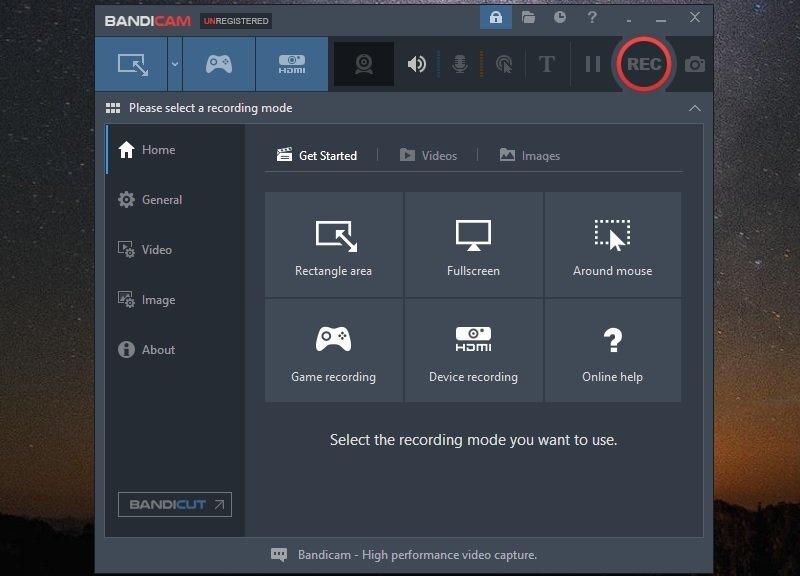This screenshot has height=576, width=800.
Task: Toggle speaker sound recording
Action: tap(416, 64)
